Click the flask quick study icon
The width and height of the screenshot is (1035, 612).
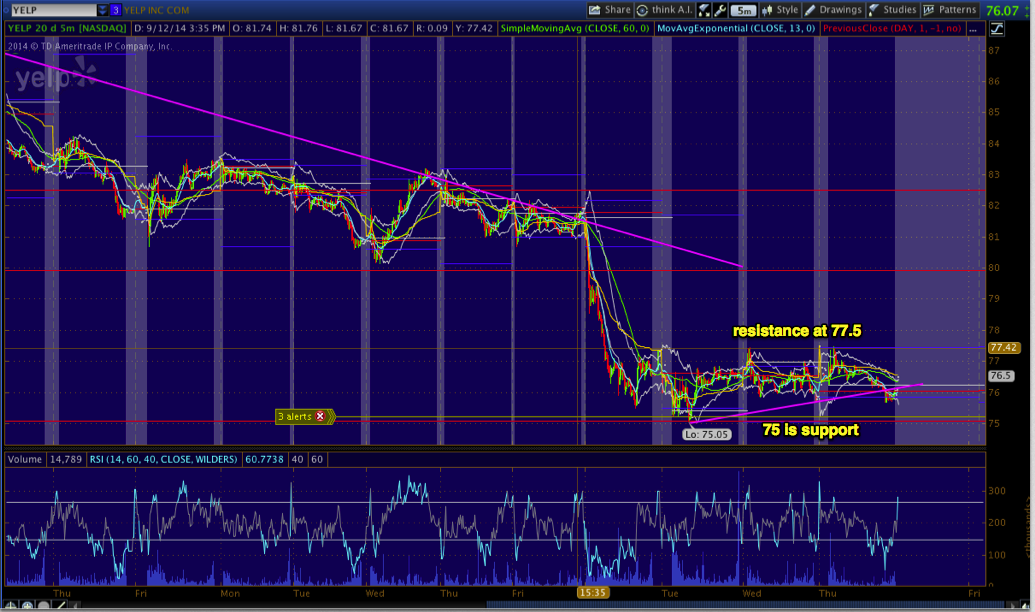(704, 10)
